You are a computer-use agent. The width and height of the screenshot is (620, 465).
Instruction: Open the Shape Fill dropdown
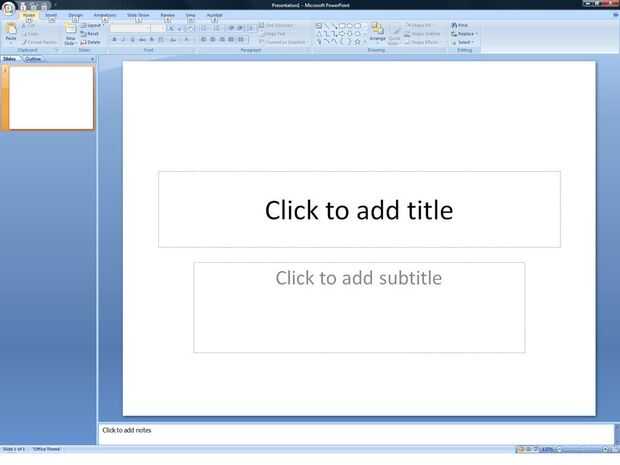419,25
